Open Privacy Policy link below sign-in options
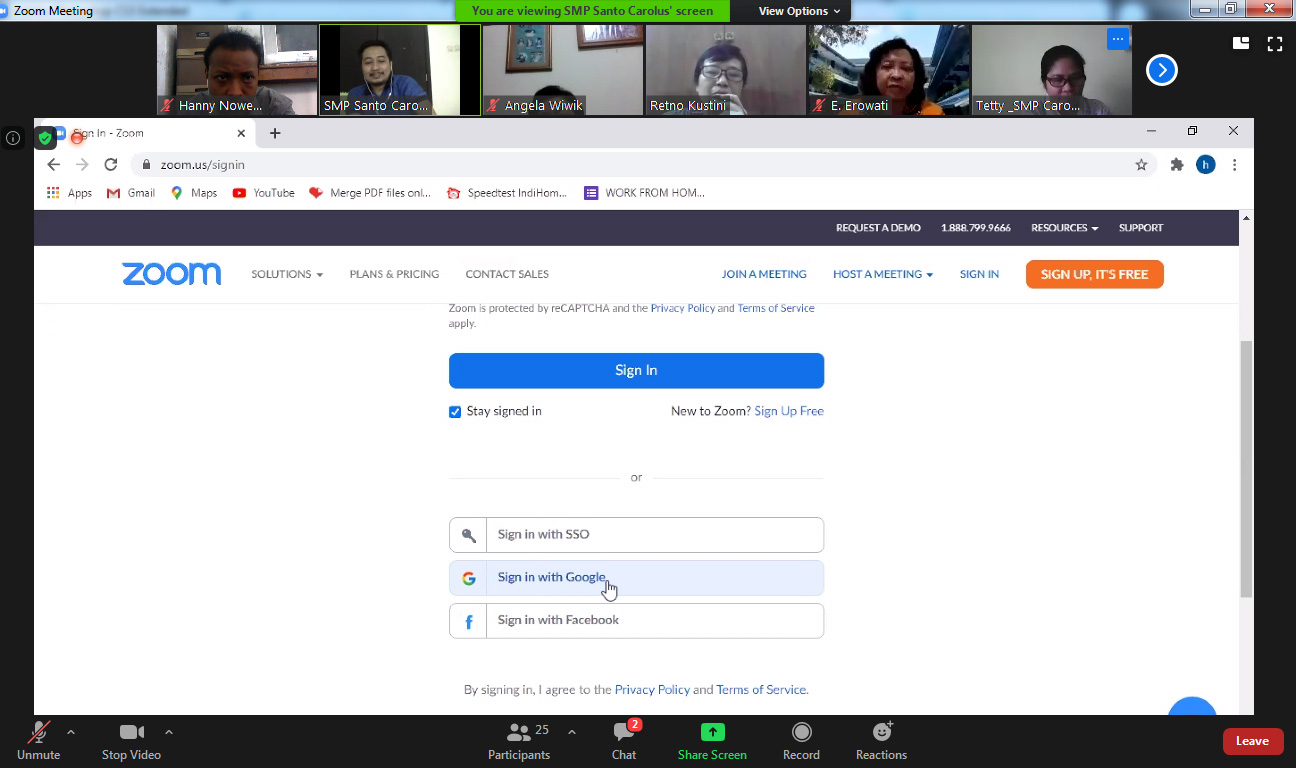The image size is (1296, 768). point(652,690)
